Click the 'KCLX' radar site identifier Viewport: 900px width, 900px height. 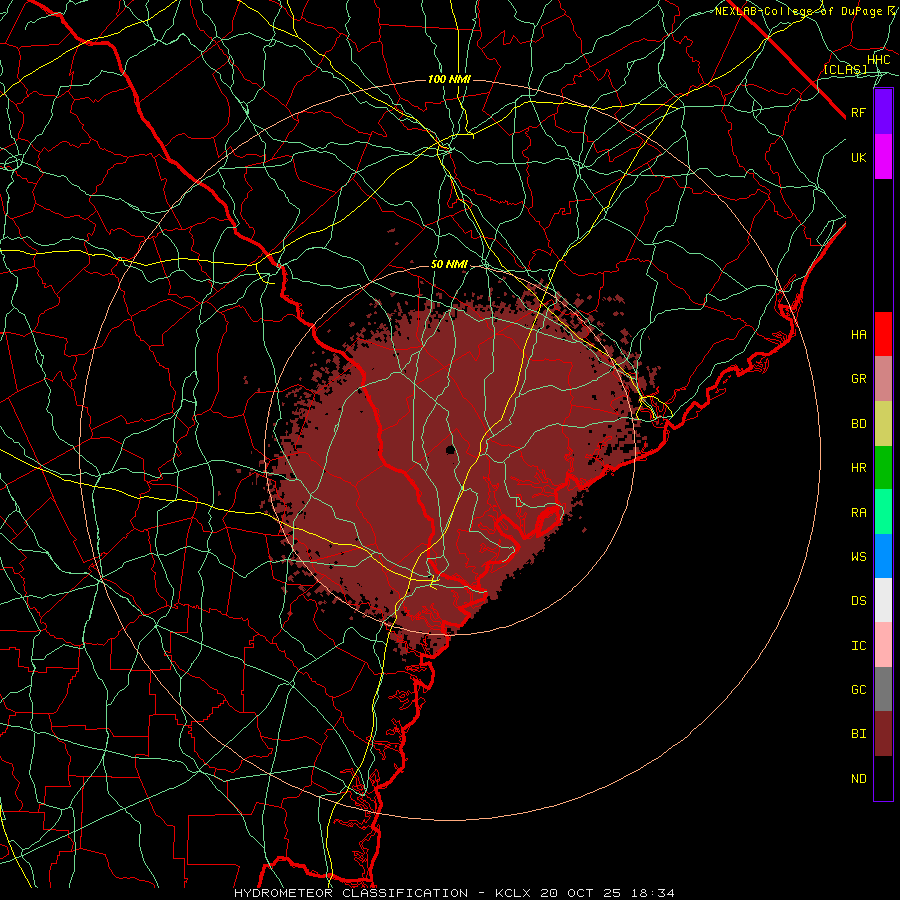click(x=513, y=893)
